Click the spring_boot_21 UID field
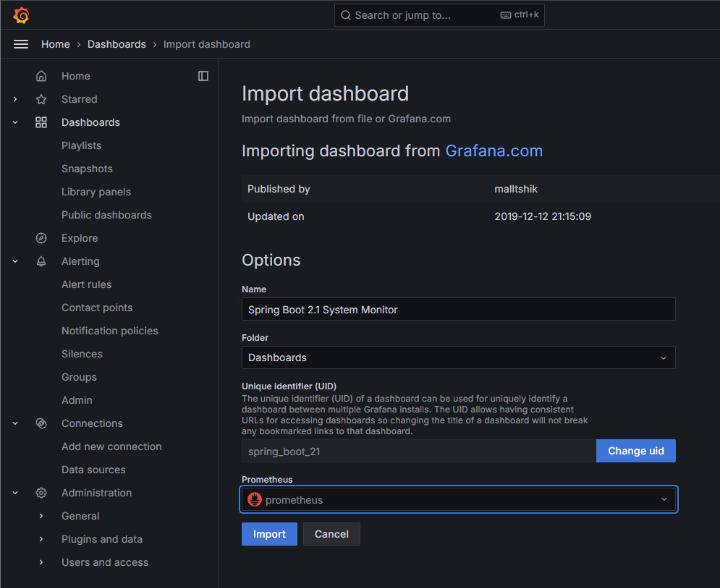The width and height of the screenshot is (720, 588). coord(418,451)
